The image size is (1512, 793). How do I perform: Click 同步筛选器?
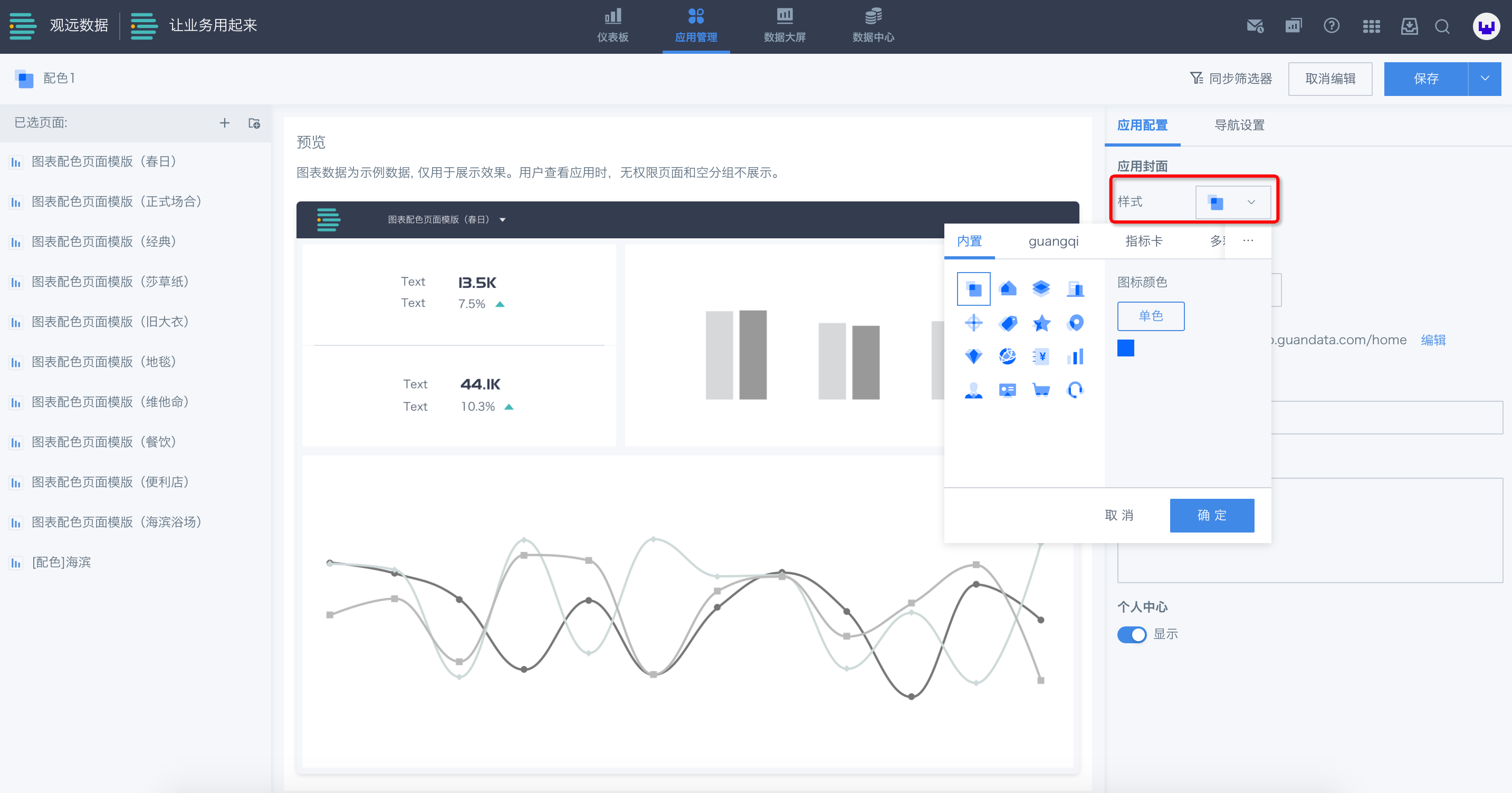pyautogui.click(x=1231, y=79)
